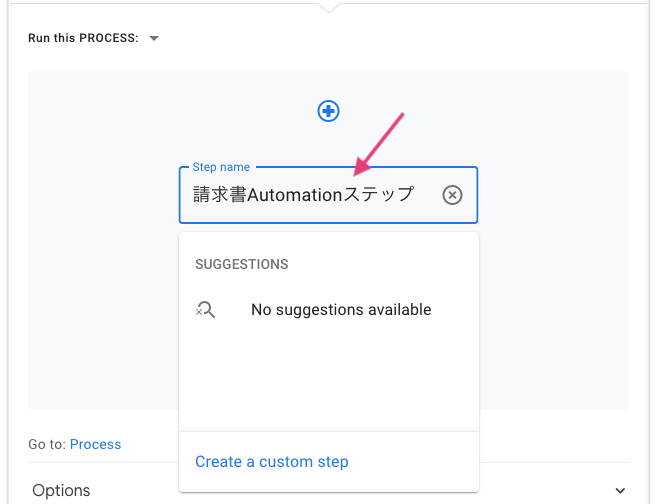
Task: Click the no-results search icon
Action: (205, 310)
